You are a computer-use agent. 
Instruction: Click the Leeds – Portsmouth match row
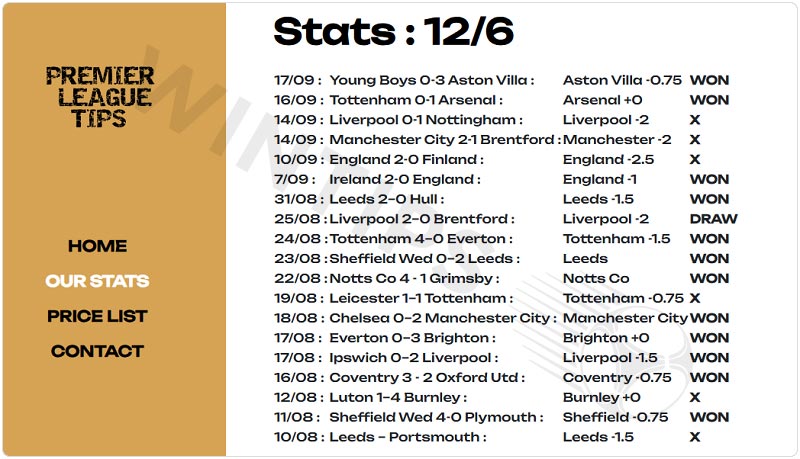[x=407, y=437]
